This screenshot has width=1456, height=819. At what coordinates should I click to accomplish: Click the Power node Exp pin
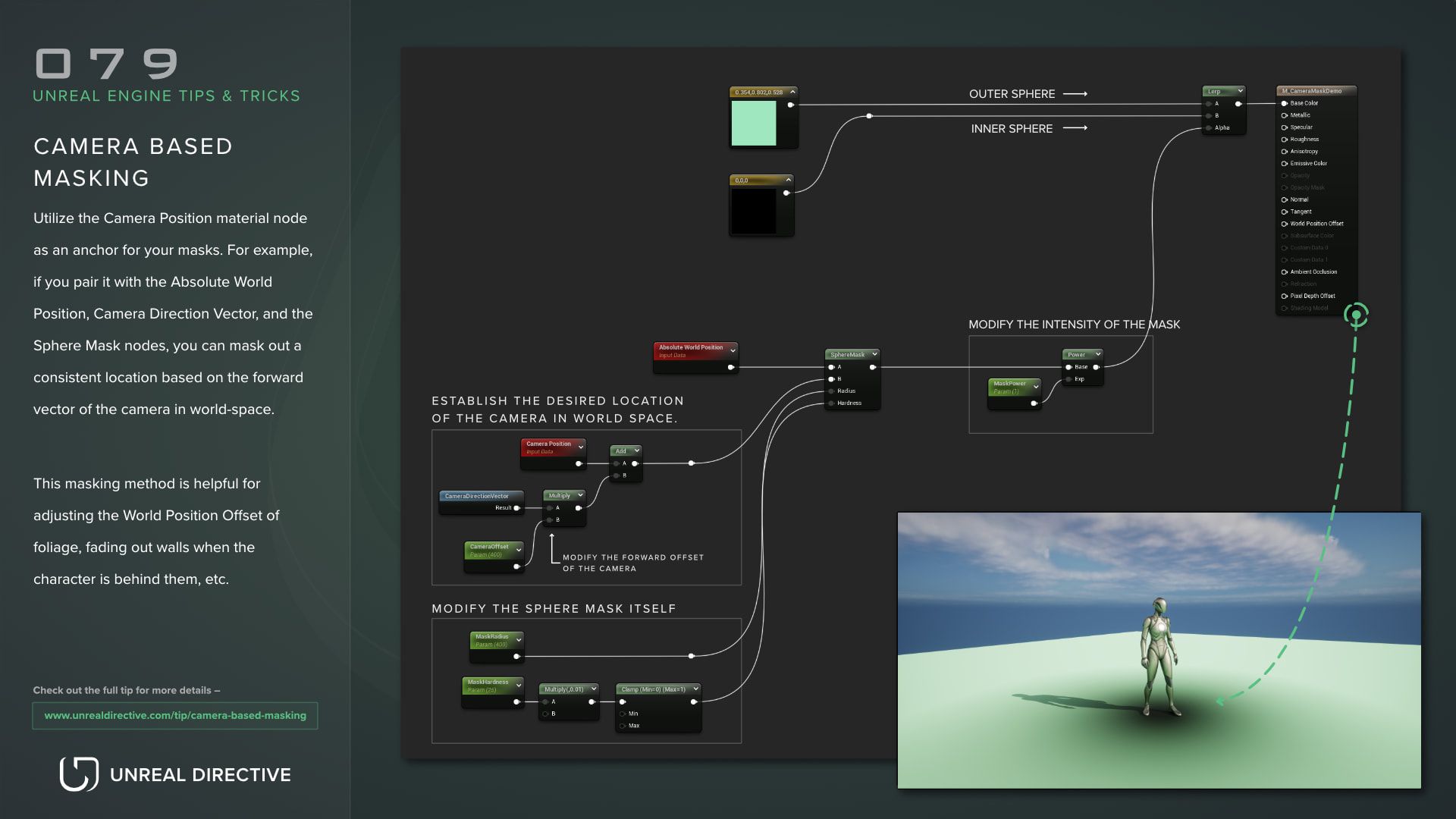point(1069,379)
